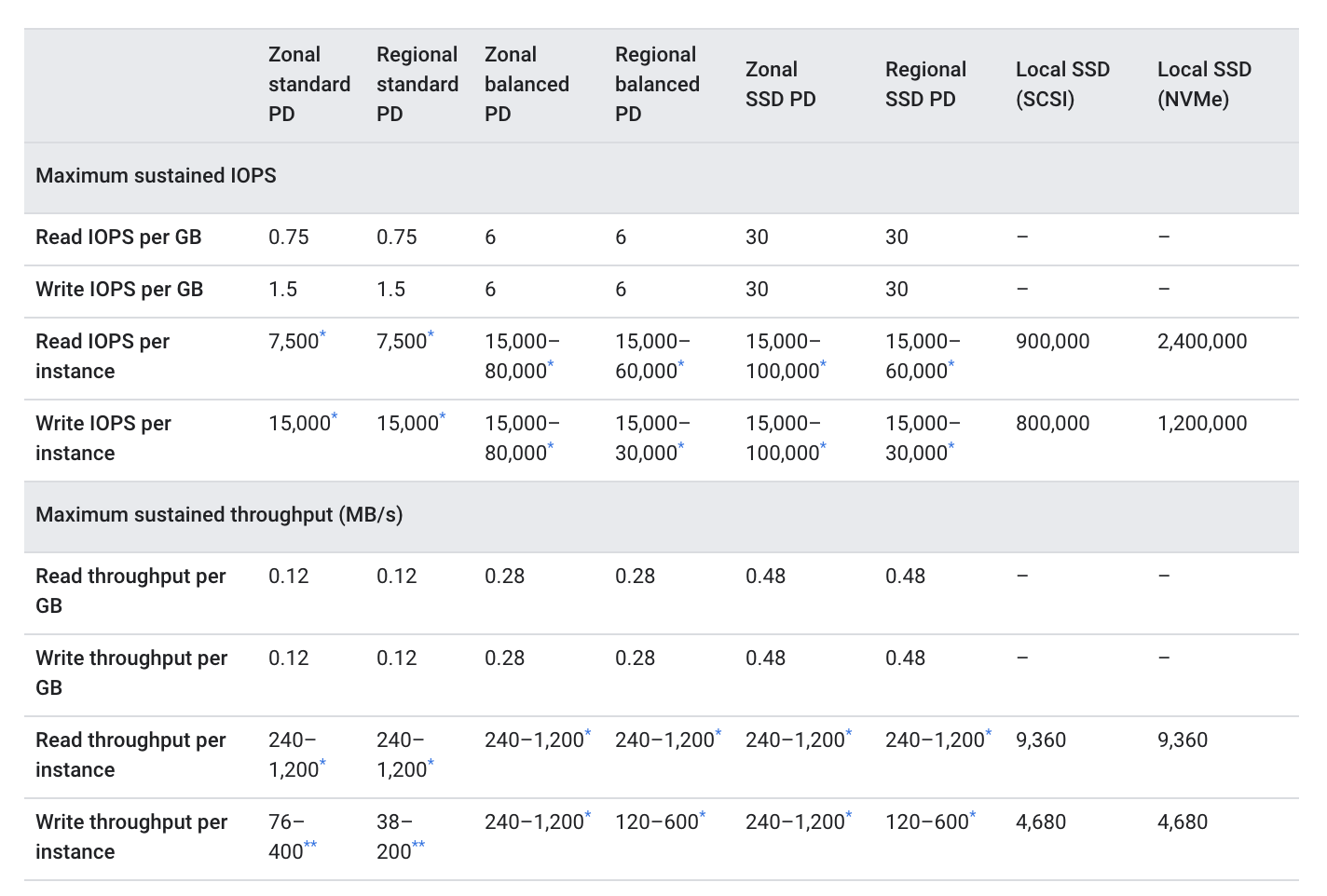Click the Write IOPS per GB row label
The width and height of the screenshot is (1327, 896).
click(119, 289)
